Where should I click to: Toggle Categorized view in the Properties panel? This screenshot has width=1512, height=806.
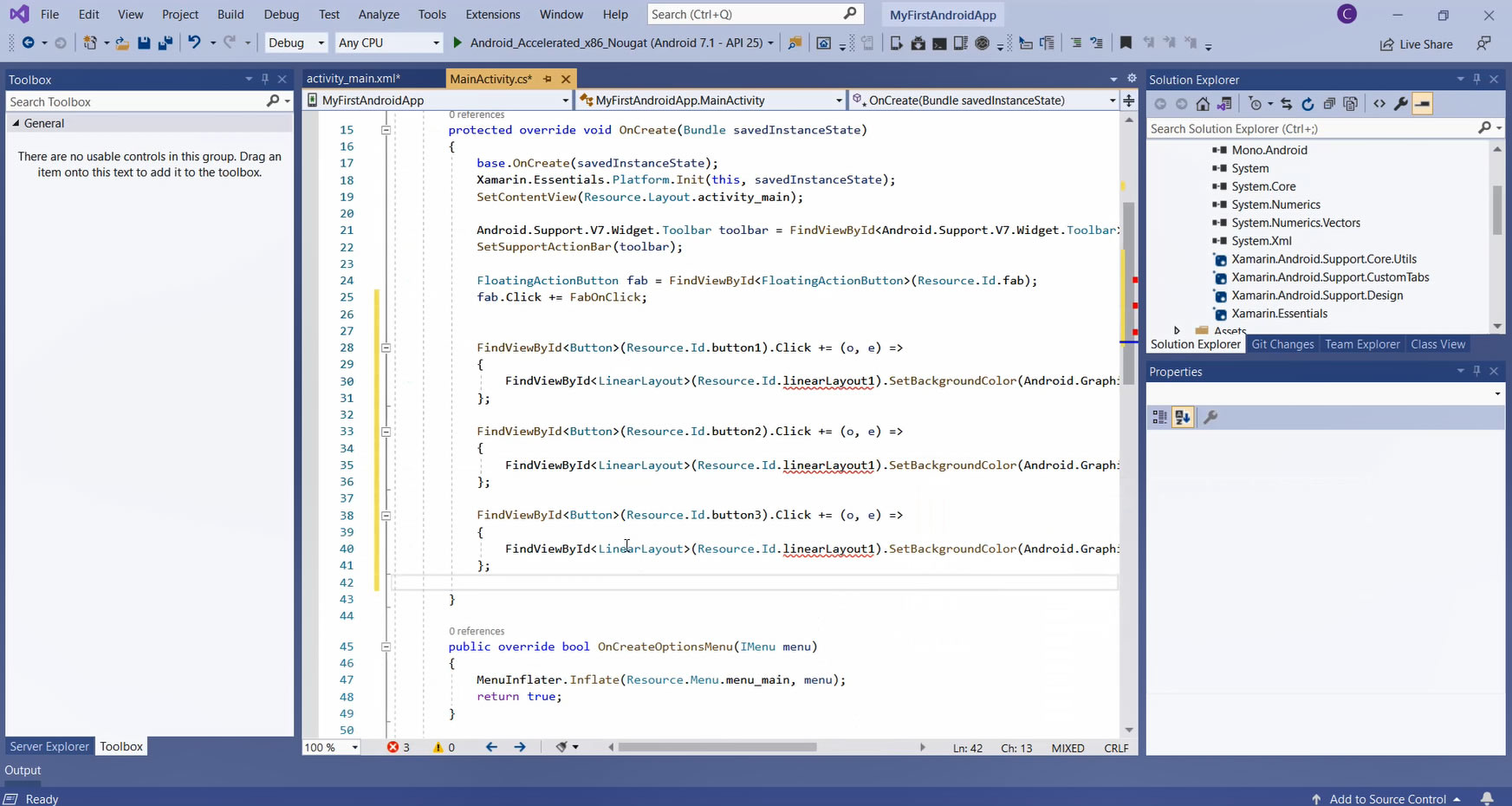(x=1159, y=418)
